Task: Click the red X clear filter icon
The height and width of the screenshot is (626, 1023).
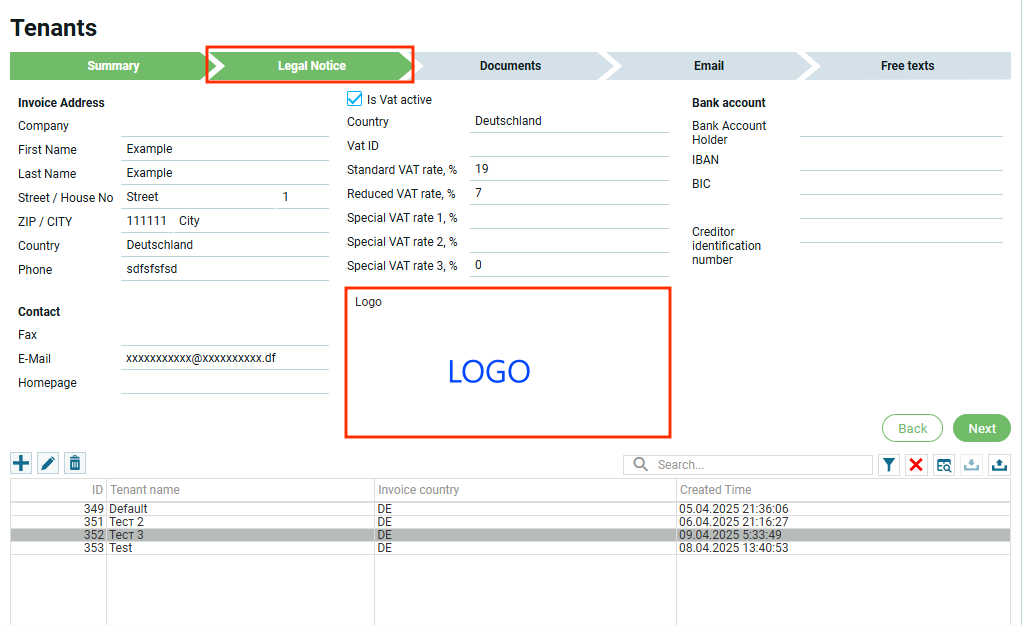Action: (916, 465)
